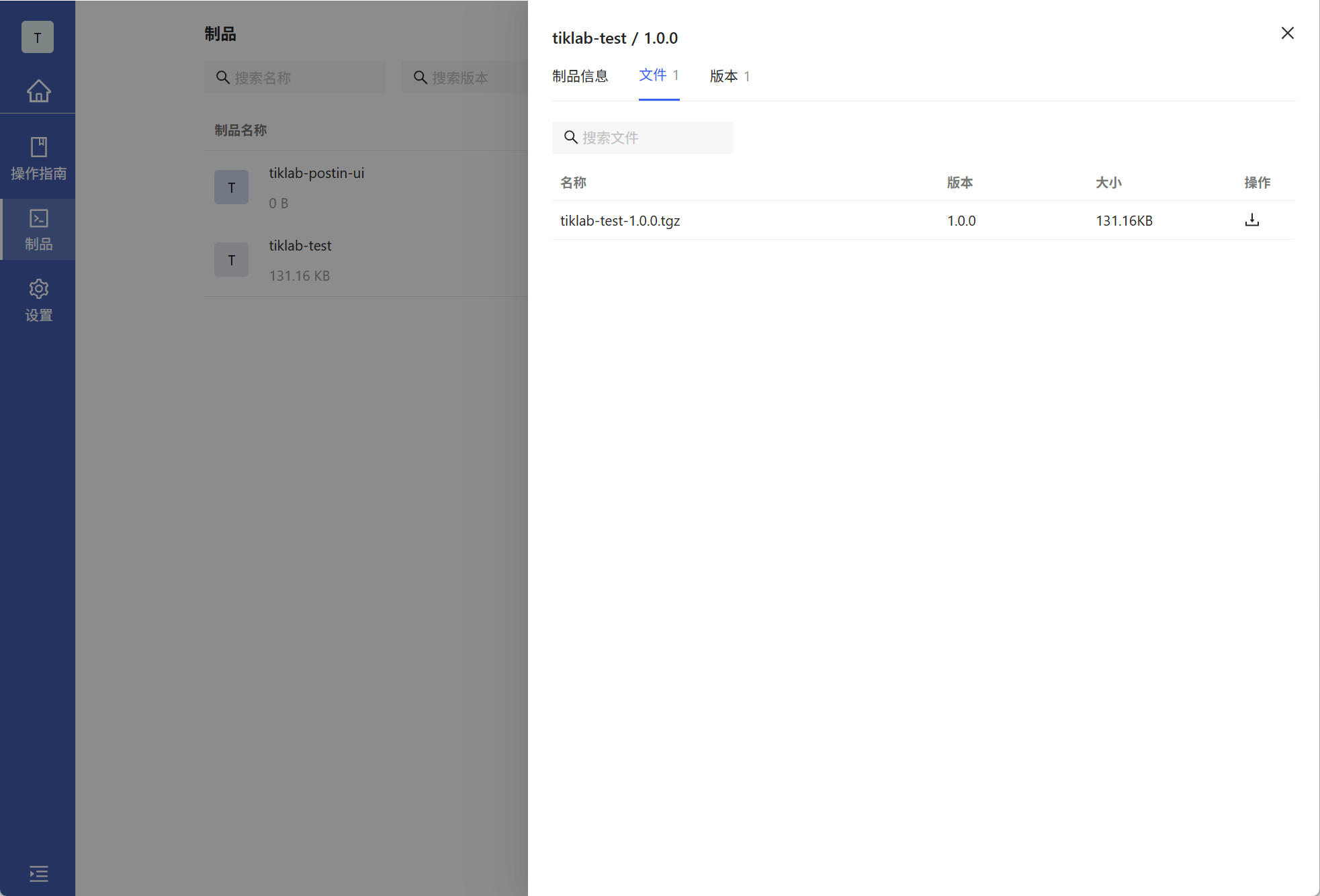Go to the home page icon
This screenshot has height=896, width=1320.
[x=38, y=91]
